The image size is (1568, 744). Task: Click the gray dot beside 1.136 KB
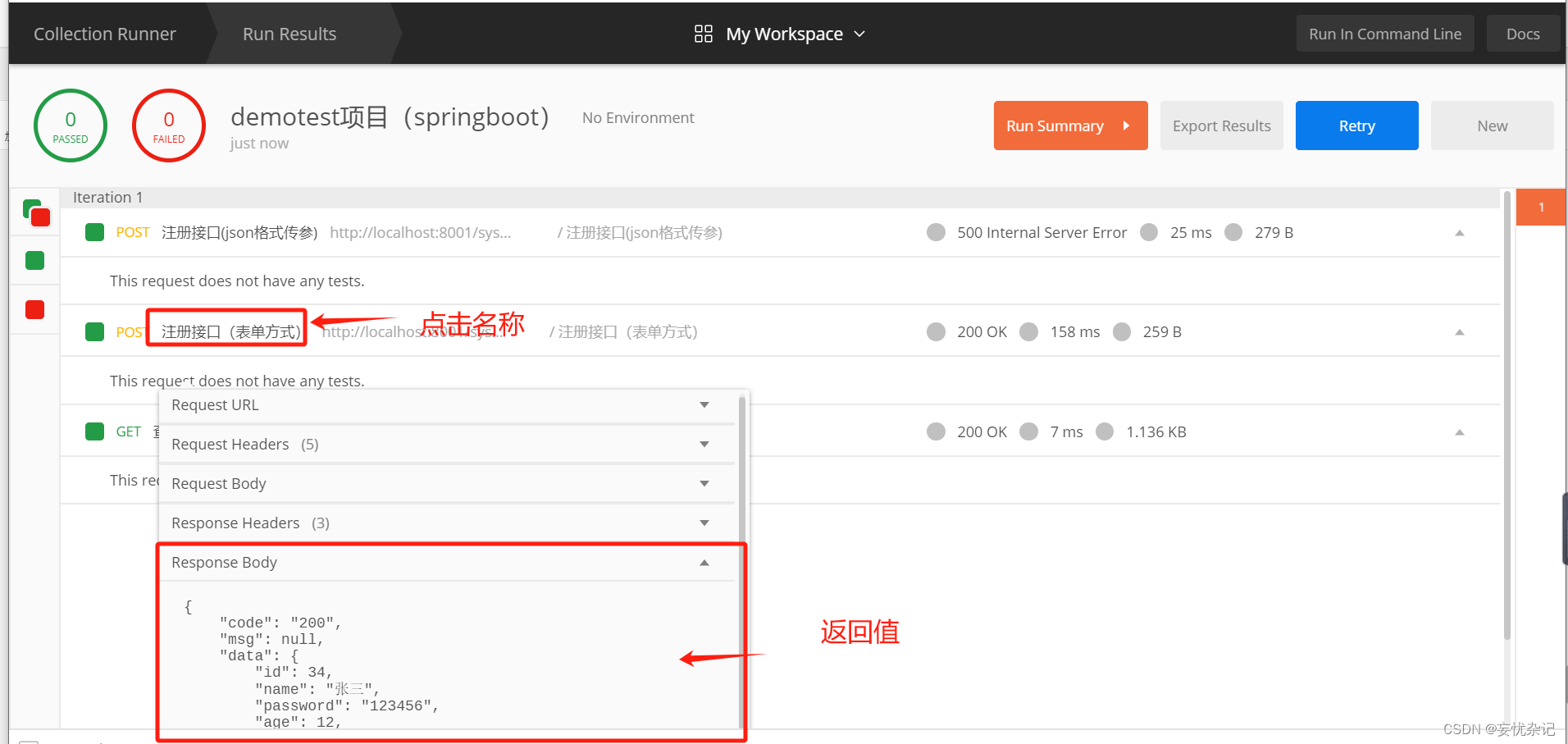1105,431
